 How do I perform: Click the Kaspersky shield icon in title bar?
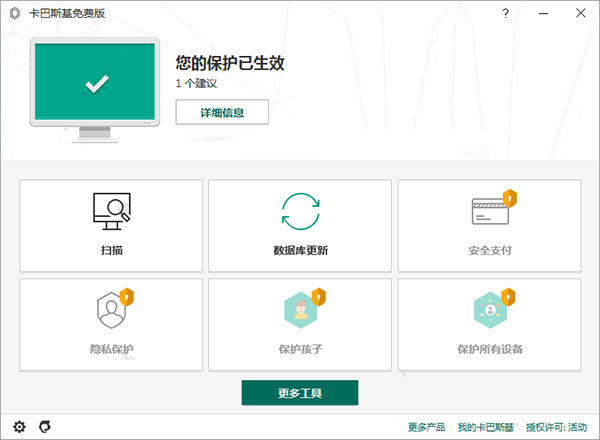click(x=14, y=13)
